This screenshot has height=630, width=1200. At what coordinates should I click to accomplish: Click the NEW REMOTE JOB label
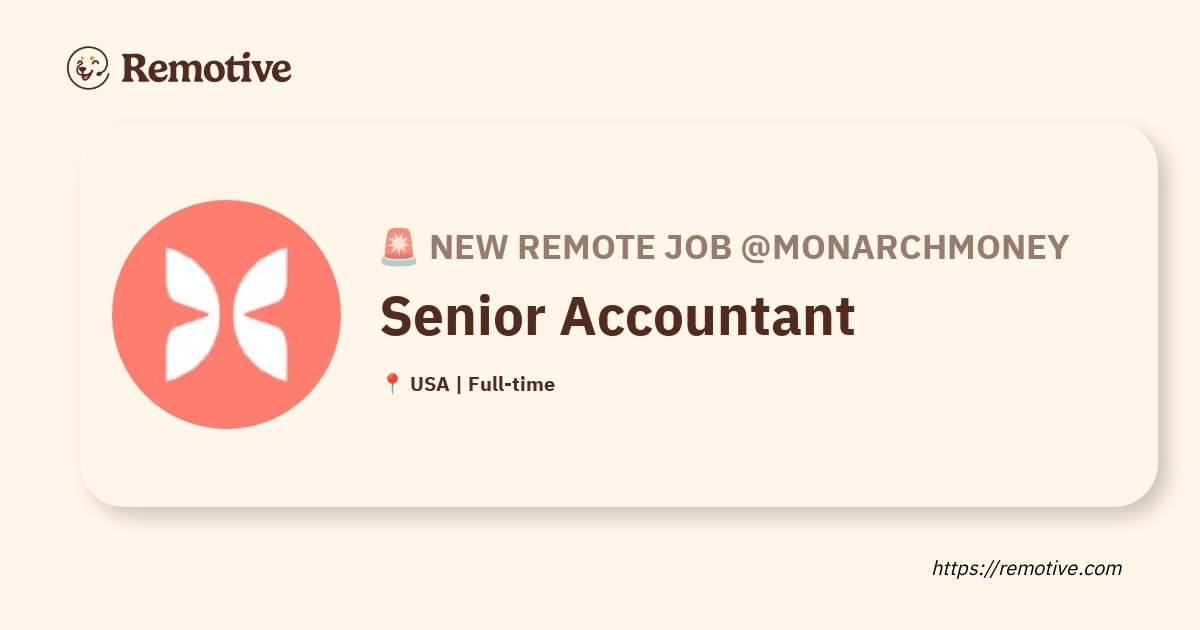[x=580, y=247]
